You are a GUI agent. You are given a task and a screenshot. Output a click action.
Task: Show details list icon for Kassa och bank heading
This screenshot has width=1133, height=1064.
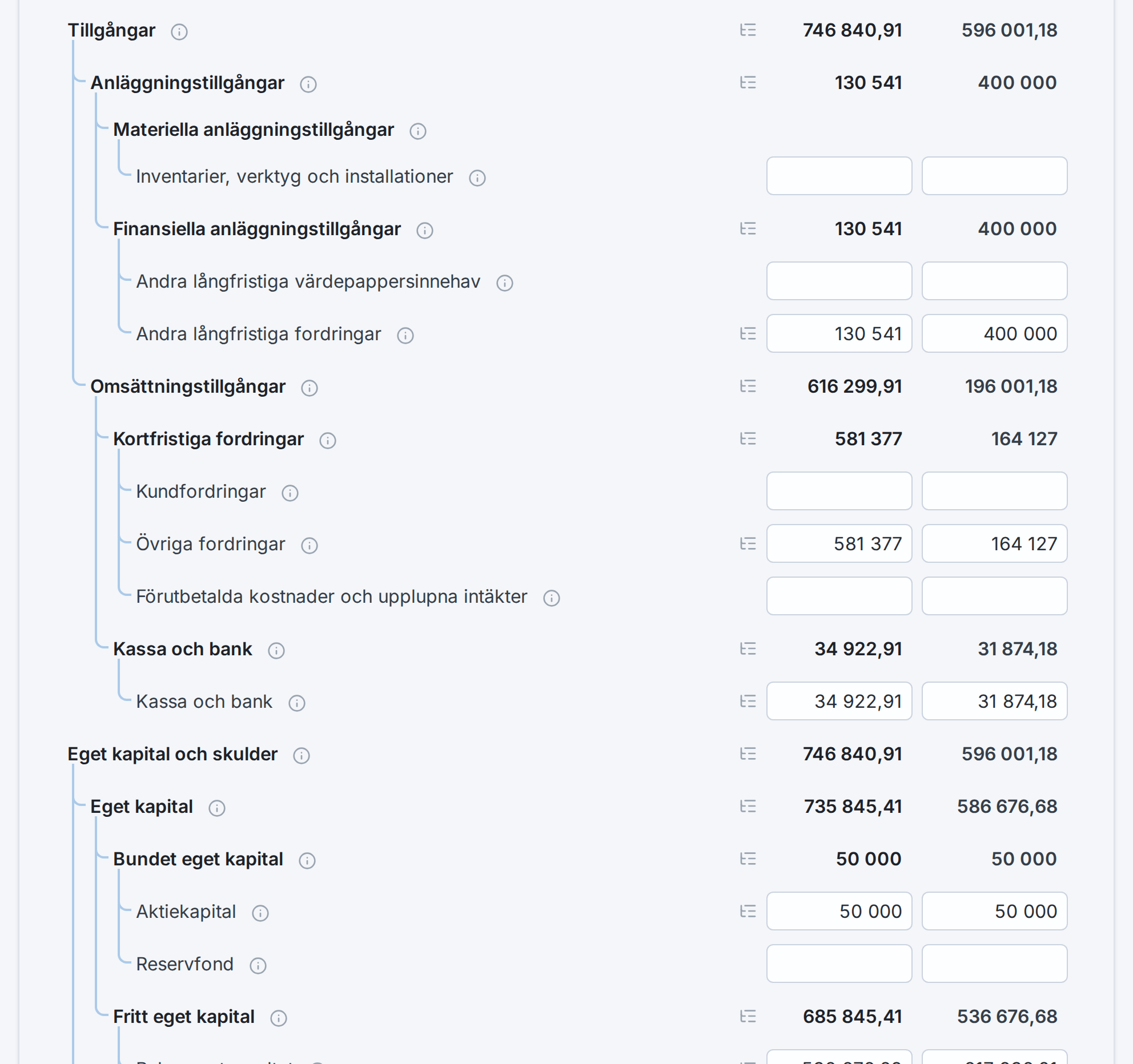pos(748,649)
